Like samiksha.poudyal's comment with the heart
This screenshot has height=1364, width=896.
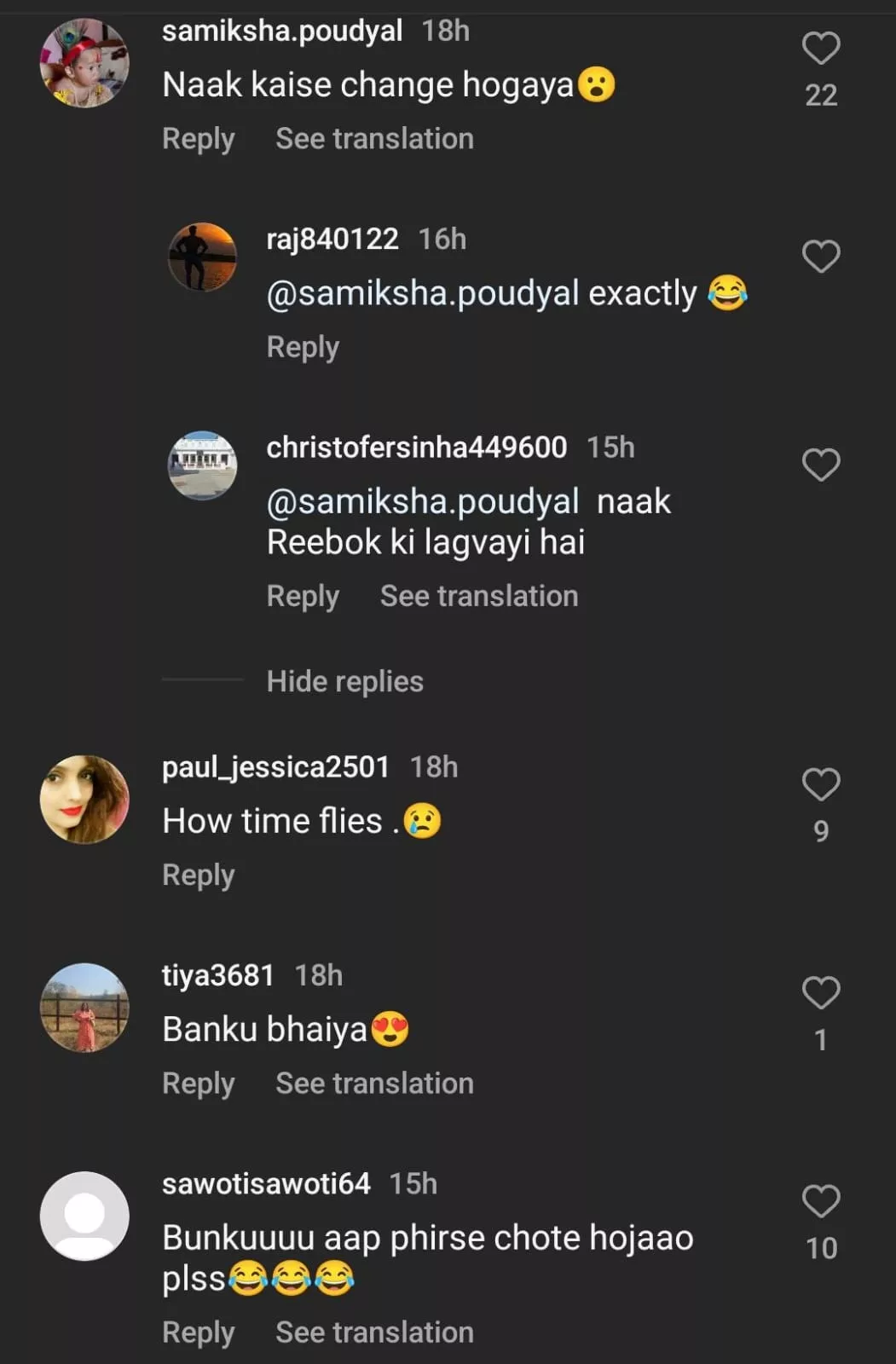coord(821,48)
